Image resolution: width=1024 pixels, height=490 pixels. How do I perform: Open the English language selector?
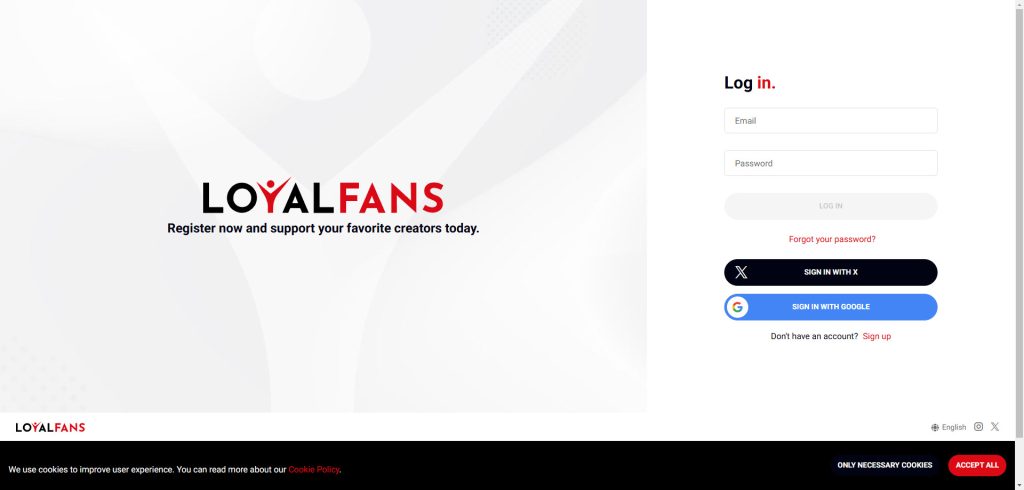coord(948,427)
